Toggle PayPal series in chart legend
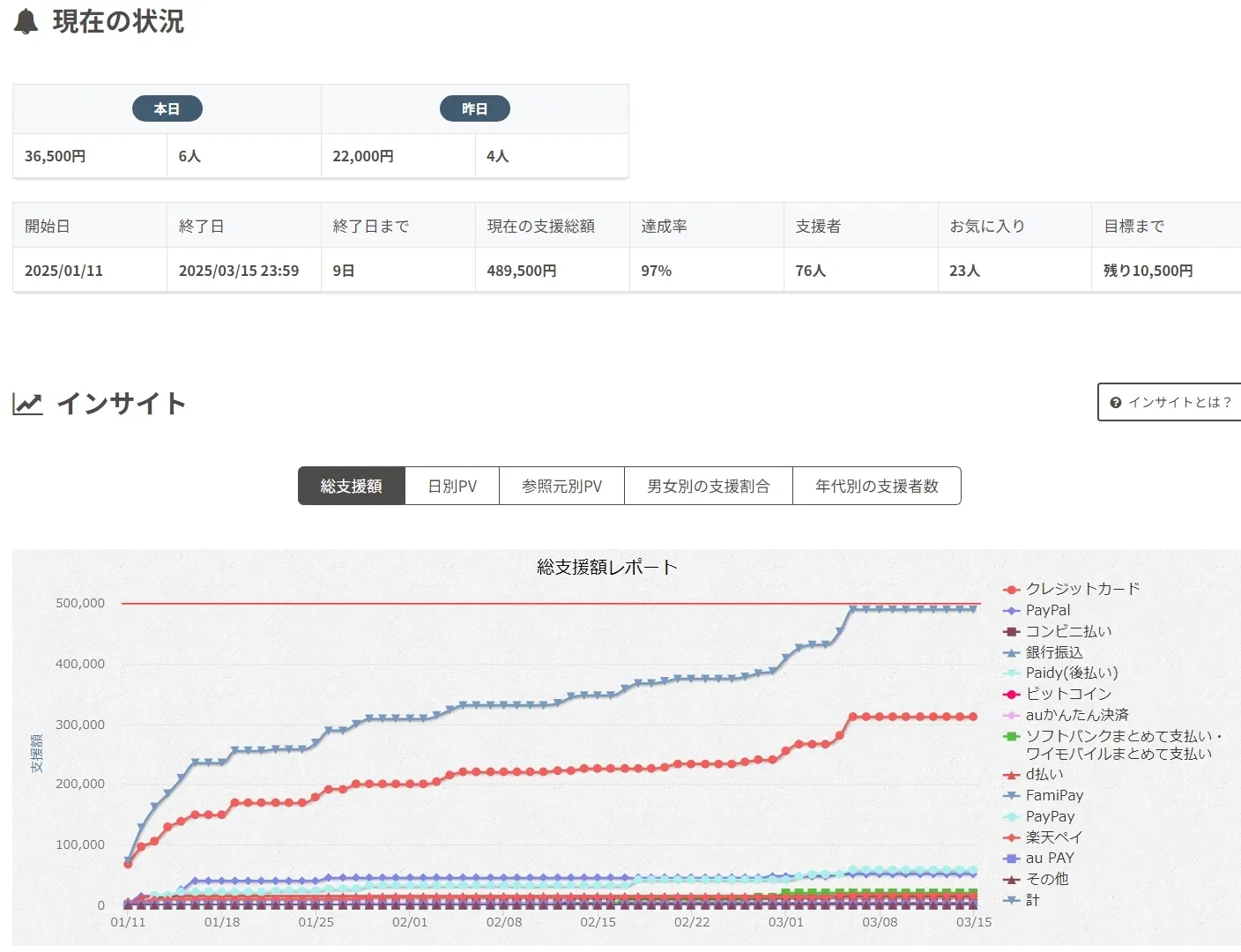 [x=1047, y=610]
